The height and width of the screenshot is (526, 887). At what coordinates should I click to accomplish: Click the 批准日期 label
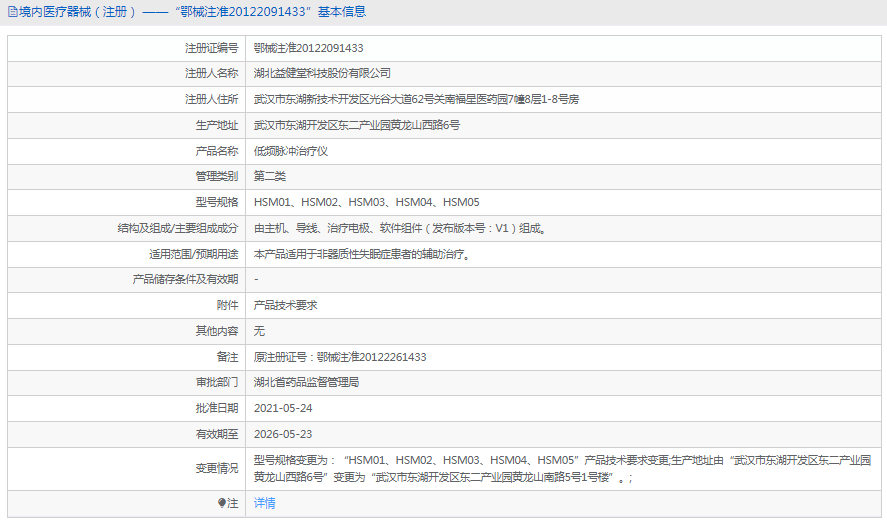tap(217, 408)
